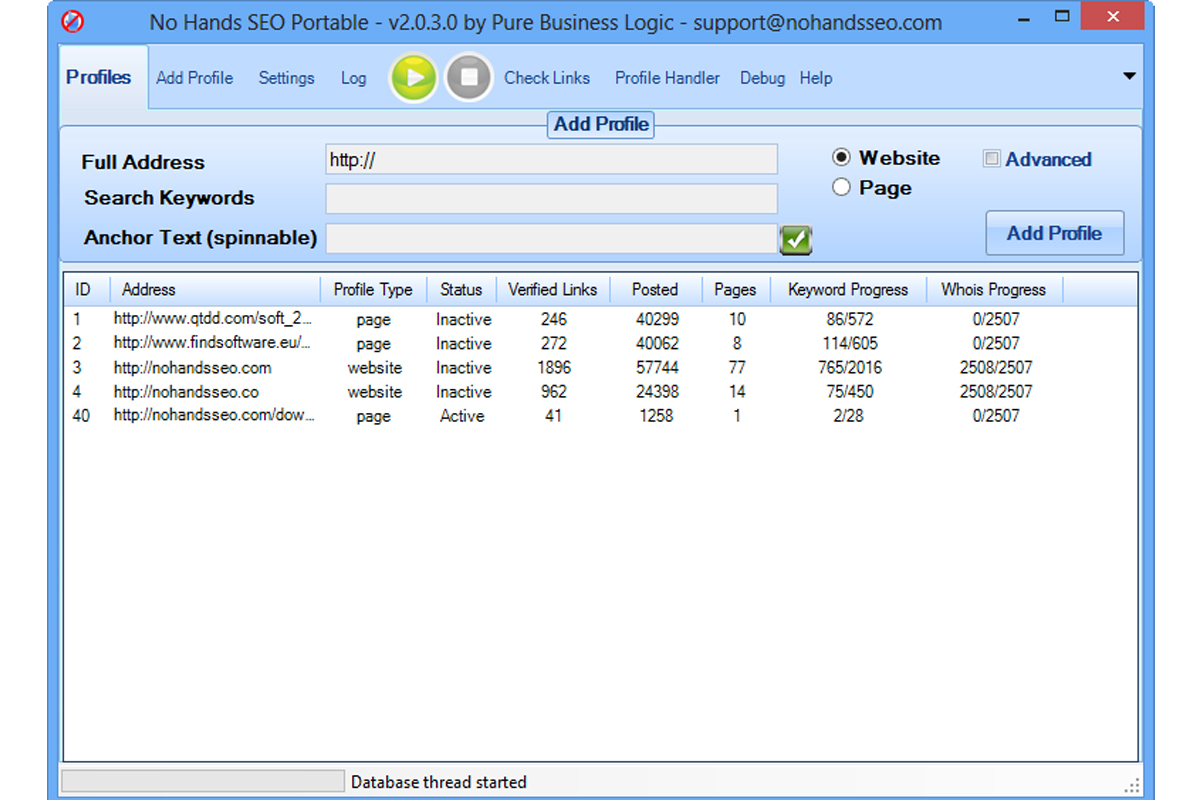The width and height of the screenshot is (1200, 800).
Task: Sort by the Posted column header
Action: pos(656,290)
